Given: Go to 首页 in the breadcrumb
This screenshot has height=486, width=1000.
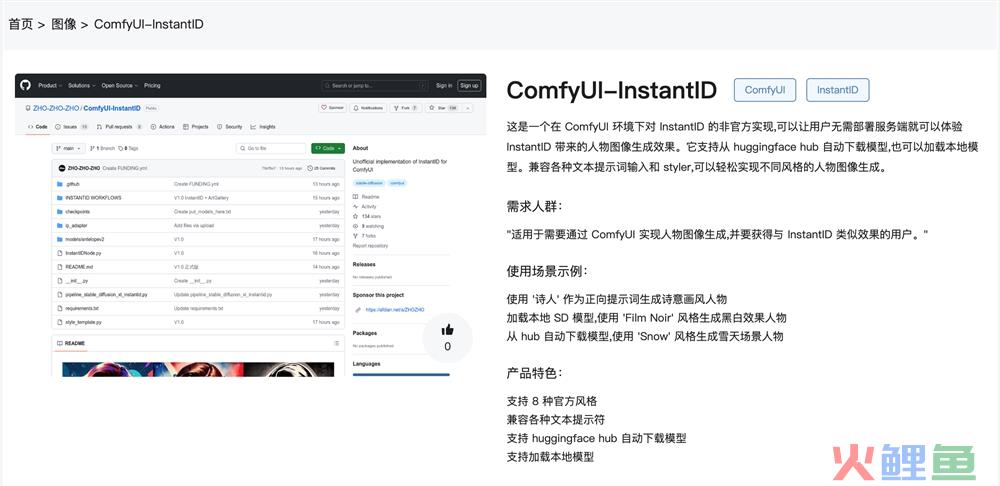Looking at the screenshot, I should click(20, 24).
